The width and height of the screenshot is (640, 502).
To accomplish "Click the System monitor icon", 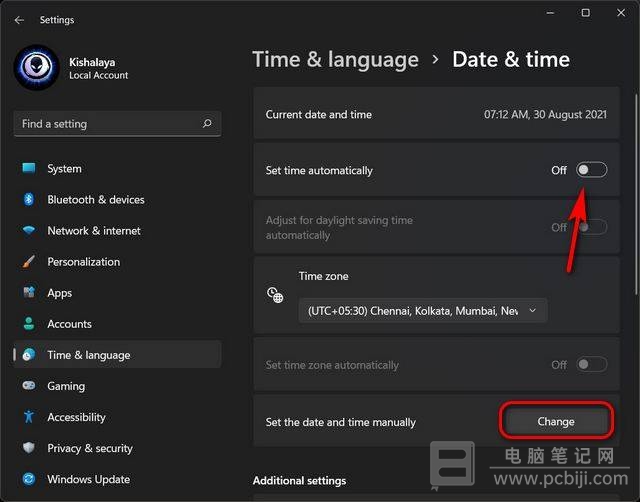I will (29, 168).
